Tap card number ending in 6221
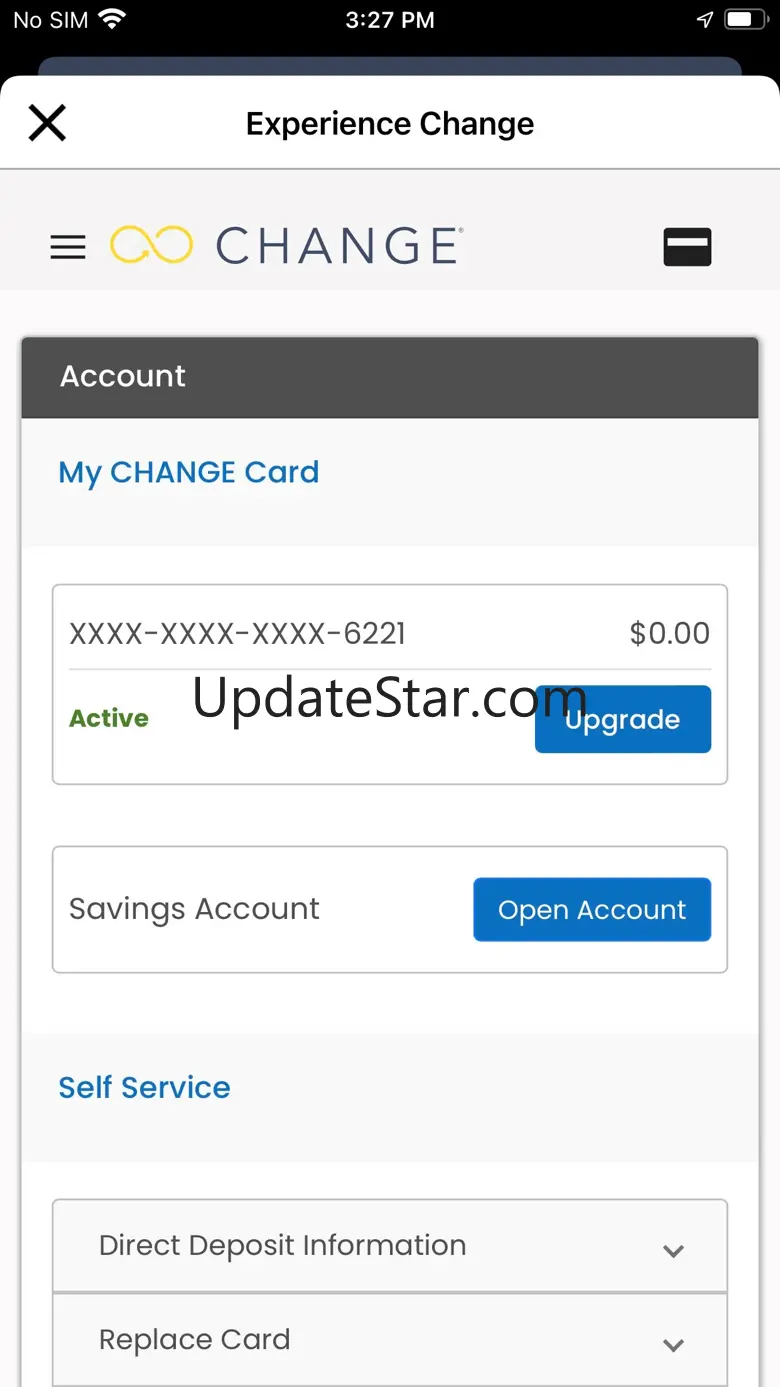This screenshot has height=1387, width=780. tap(237, 633)
